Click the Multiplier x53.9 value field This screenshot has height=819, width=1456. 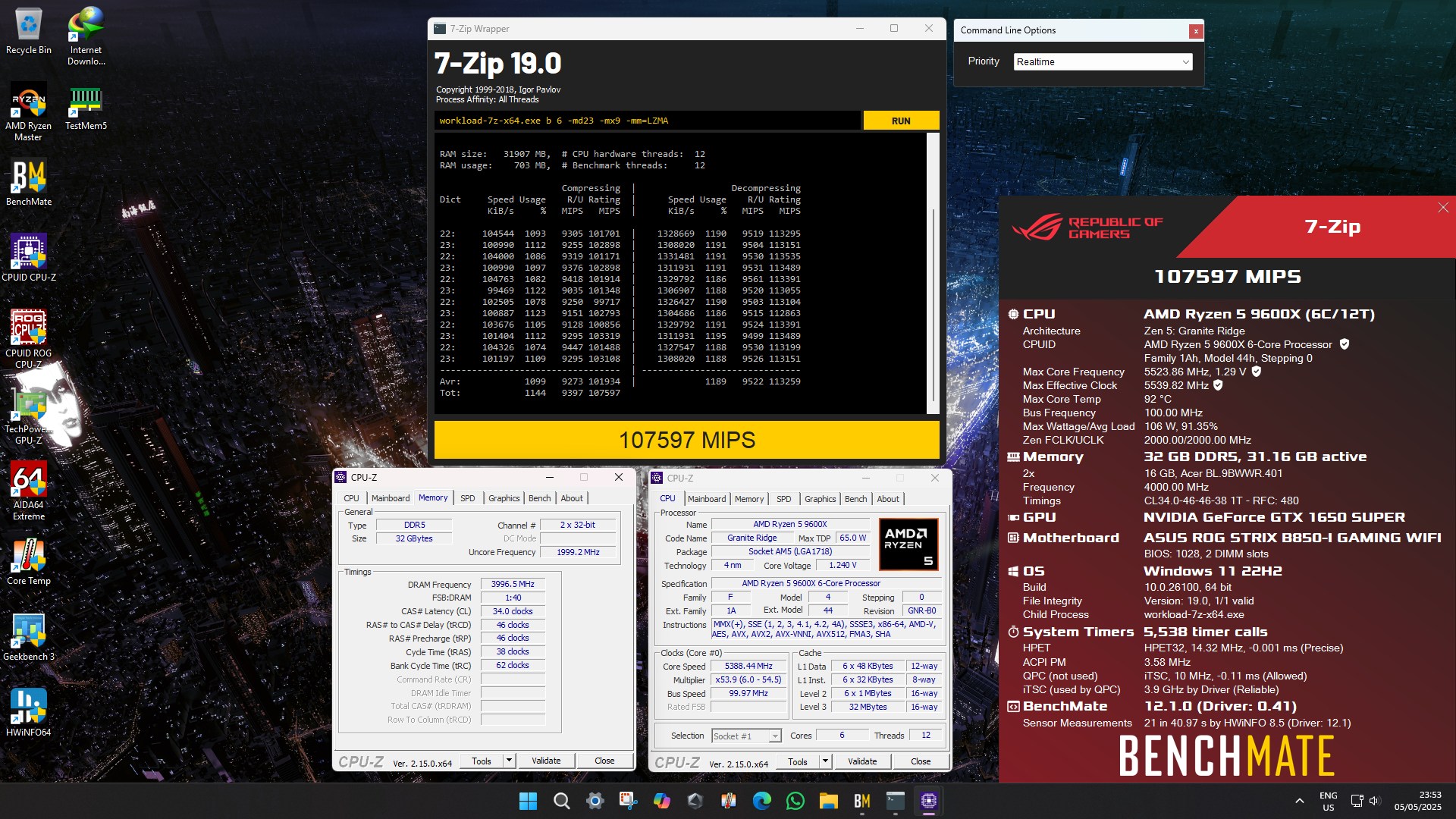pyautogui.click(x=748, y=679)
